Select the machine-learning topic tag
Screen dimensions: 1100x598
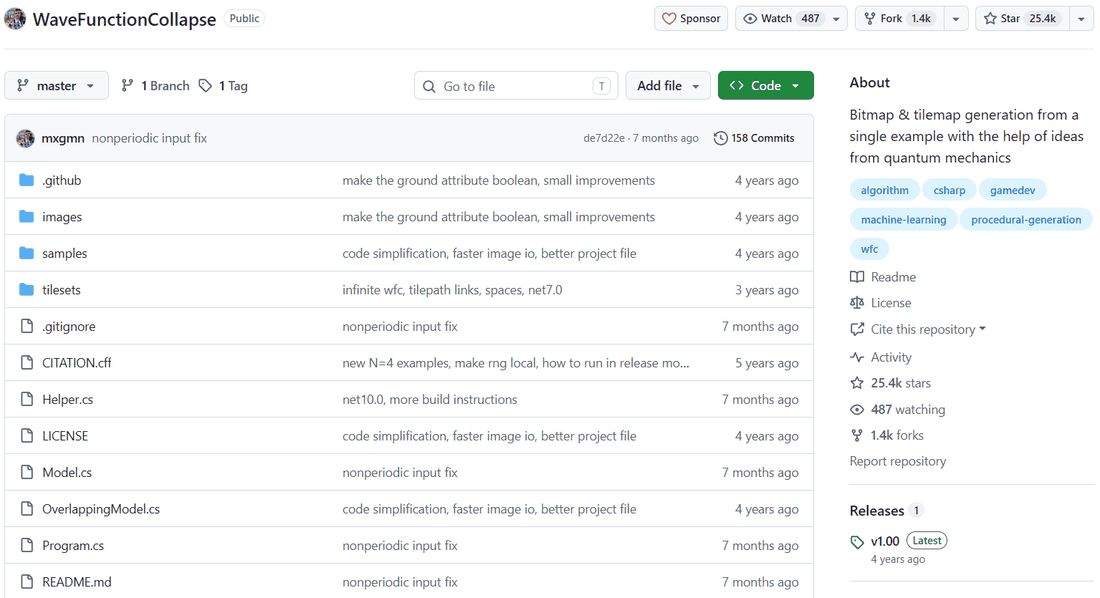(904, 220)
